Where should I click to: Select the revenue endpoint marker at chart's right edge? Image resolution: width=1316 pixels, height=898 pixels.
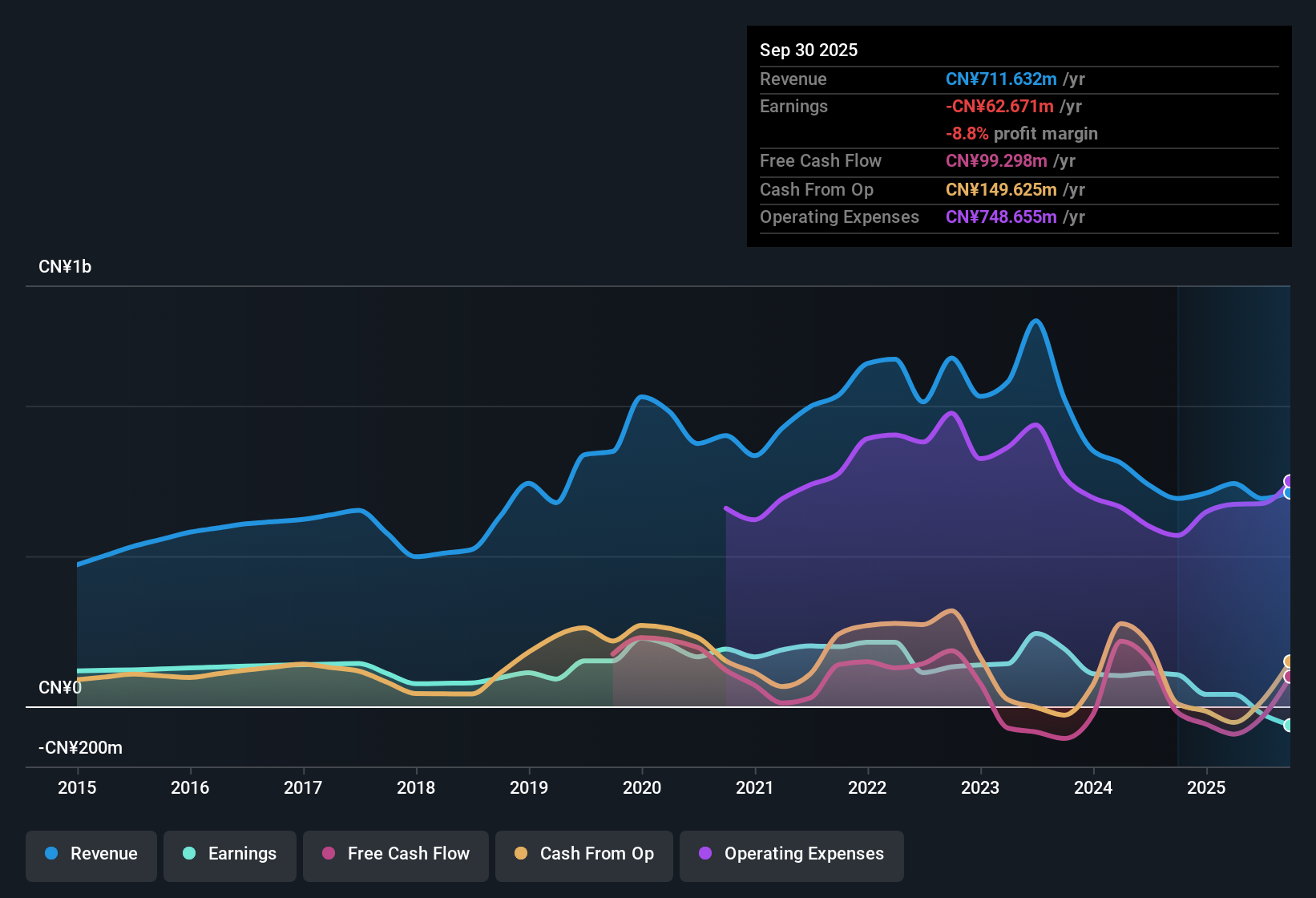[x=1287, y=493]
